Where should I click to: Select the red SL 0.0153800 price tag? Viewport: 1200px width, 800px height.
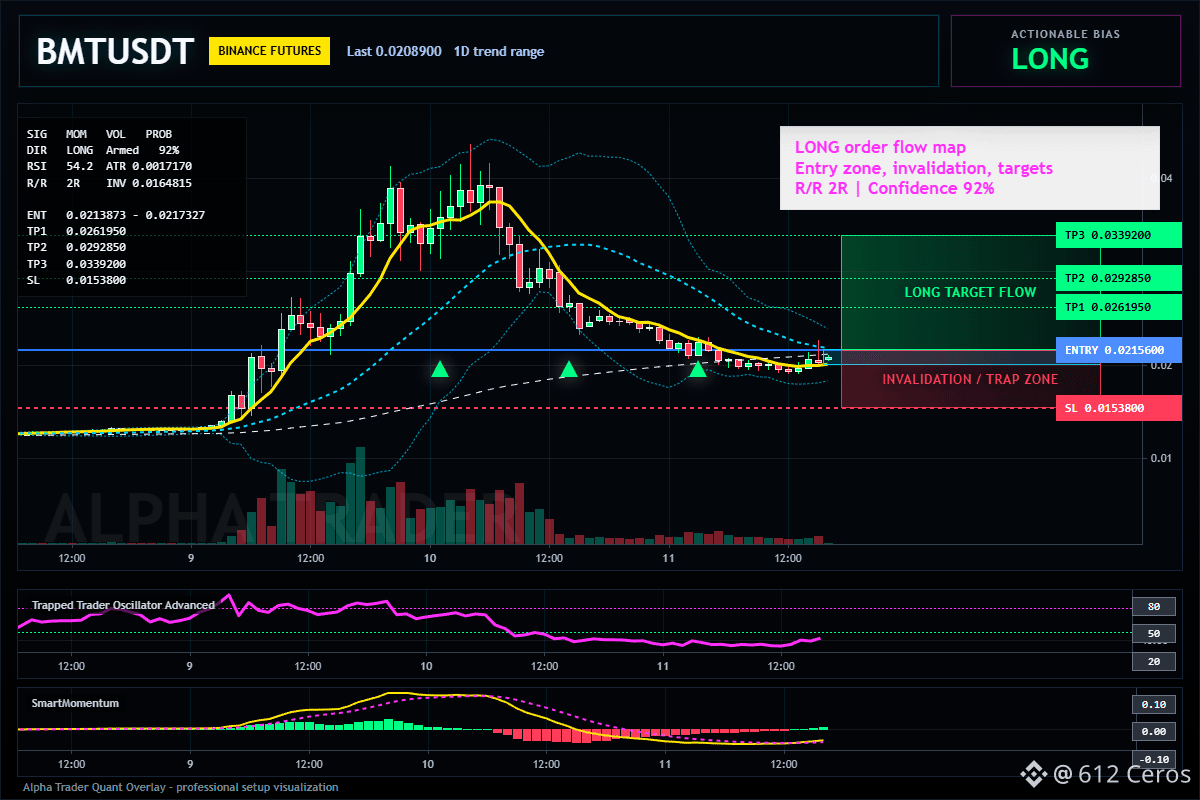click(1119, 408)
